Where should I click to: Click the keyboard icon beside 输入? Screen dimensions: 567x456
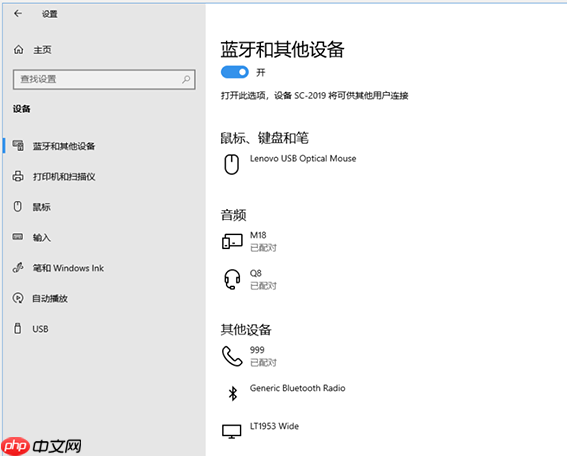coord(17,237)
